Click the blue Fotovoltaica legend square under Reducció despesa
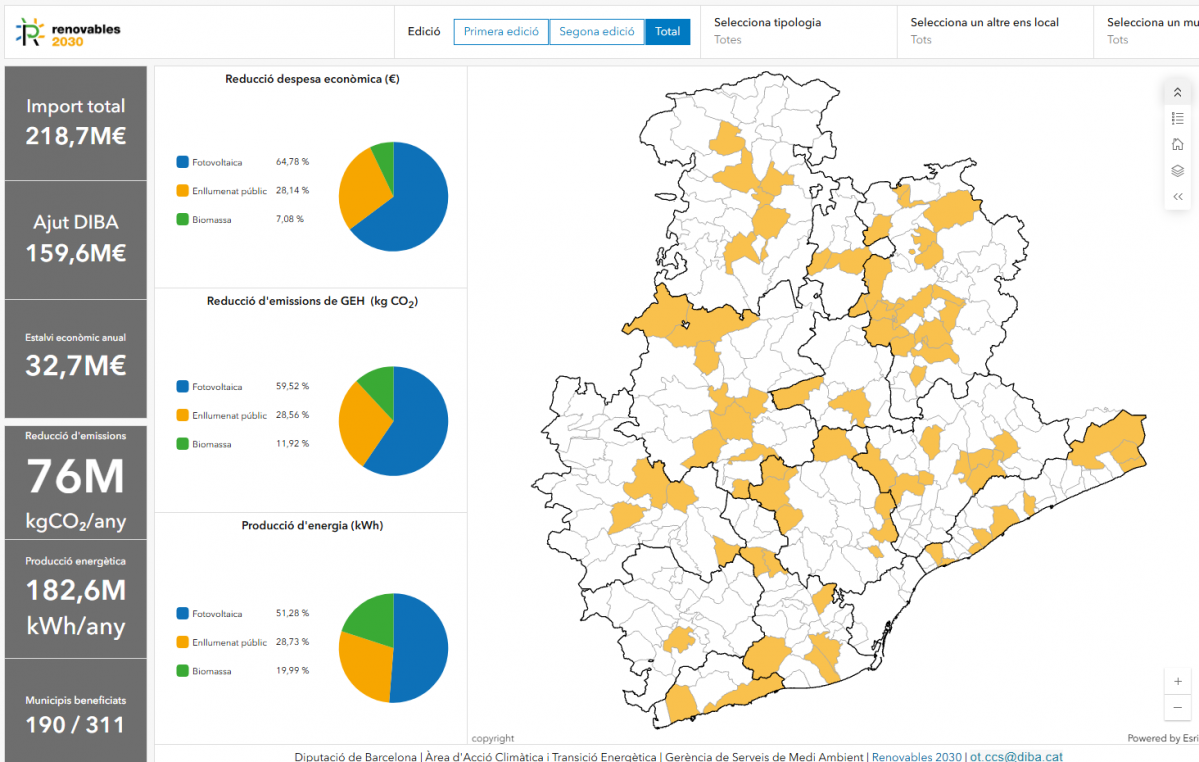This screenshot has width=1199, height=762. click(x=182, y=162)
